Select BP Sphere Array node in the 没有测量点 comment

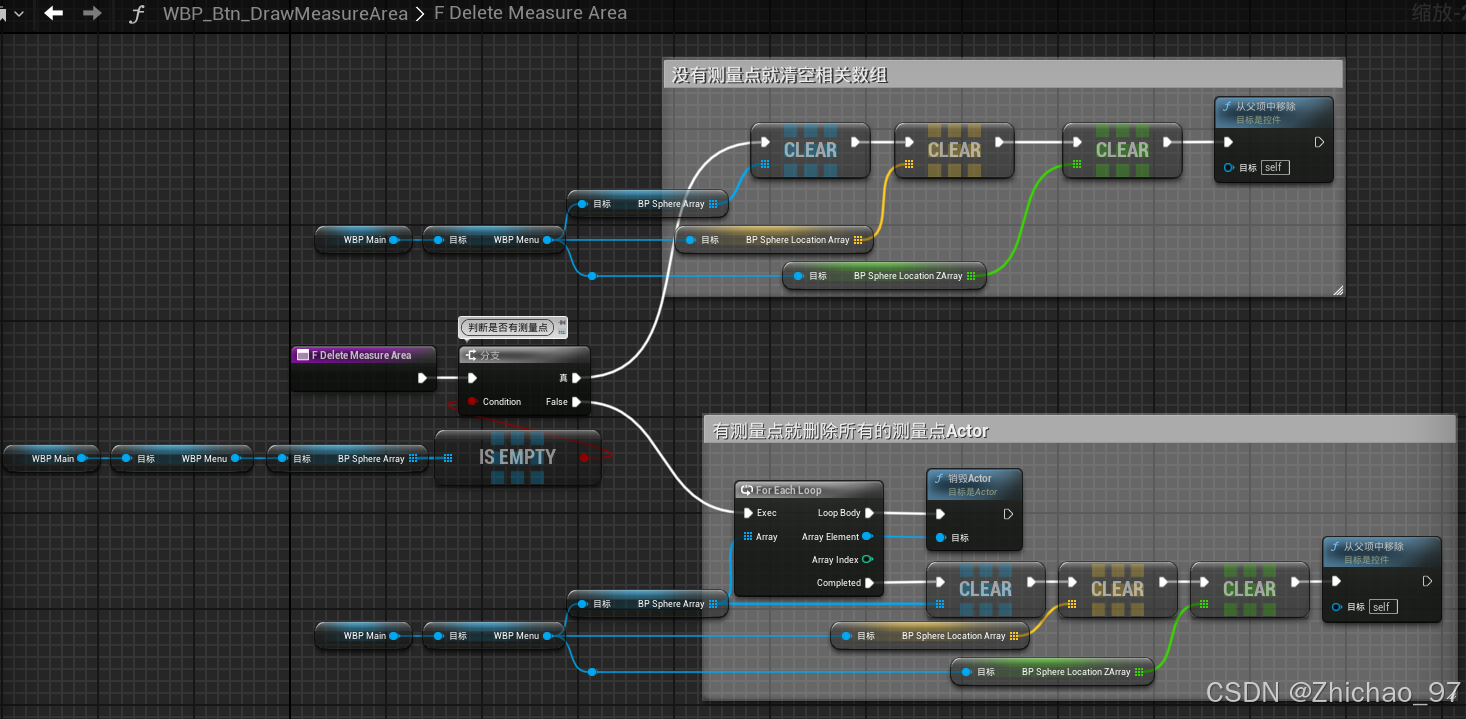pos(648,204)
